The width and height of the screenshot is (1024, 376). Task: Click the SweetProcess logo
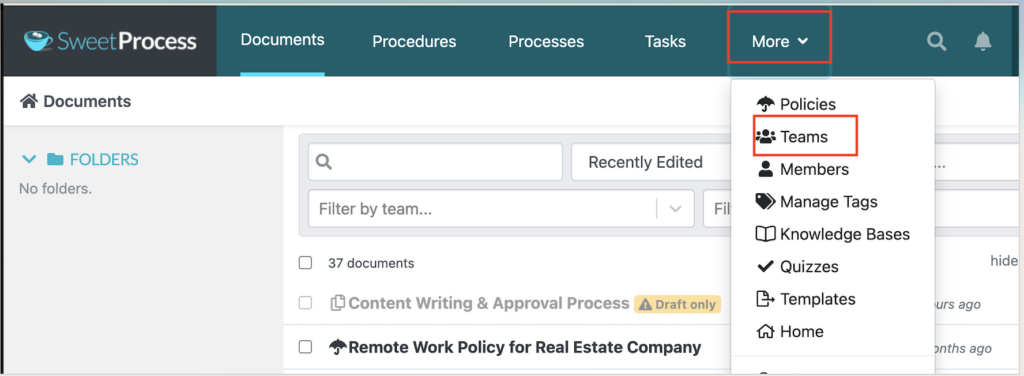110,41
